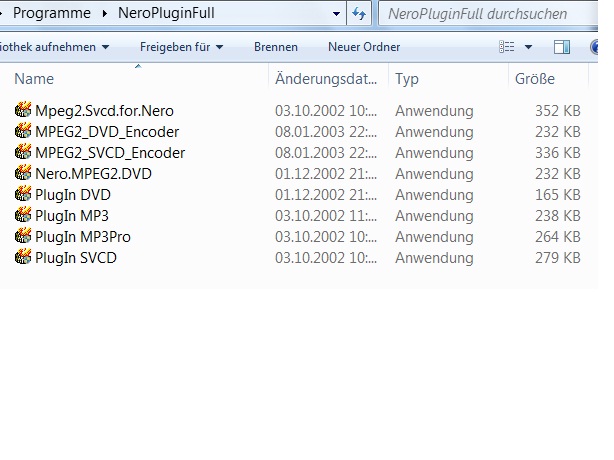Screen dimensions: 614x460
Task: Click the PlugIn MP3 file icon
Action: tap(23, 215)
